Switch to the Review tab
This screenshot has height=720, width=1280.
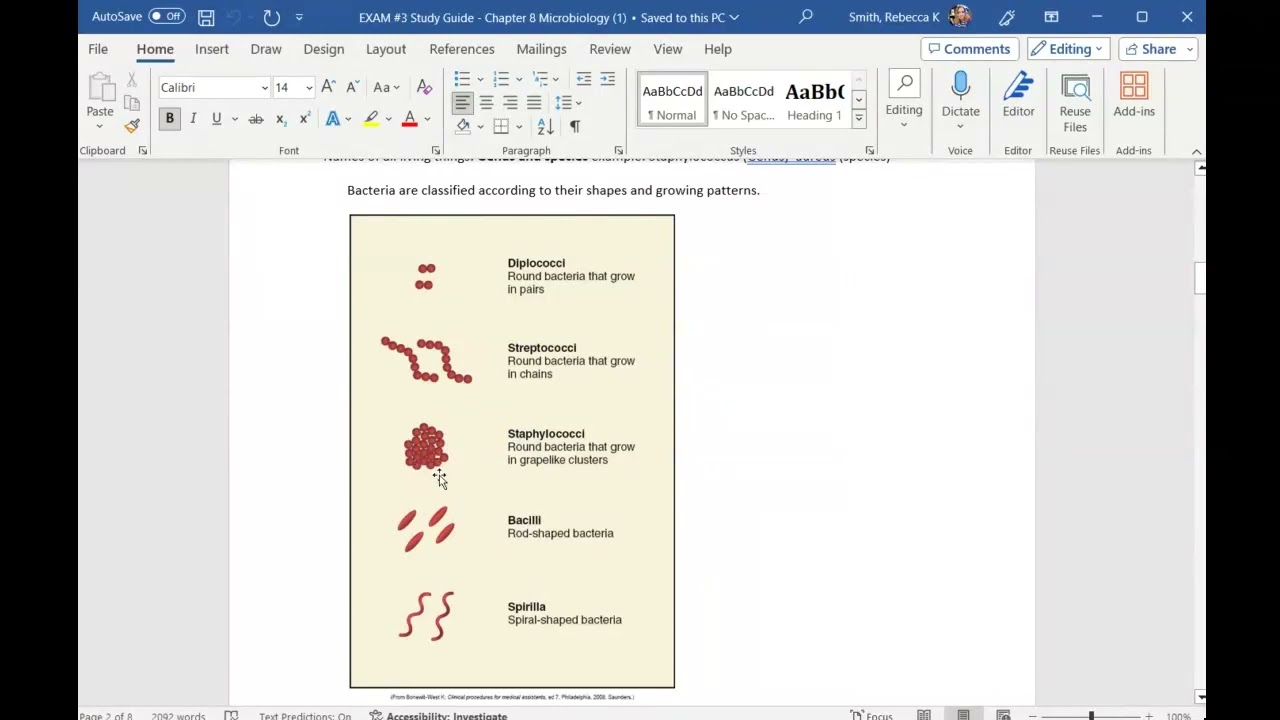click(x=610, y=49)
